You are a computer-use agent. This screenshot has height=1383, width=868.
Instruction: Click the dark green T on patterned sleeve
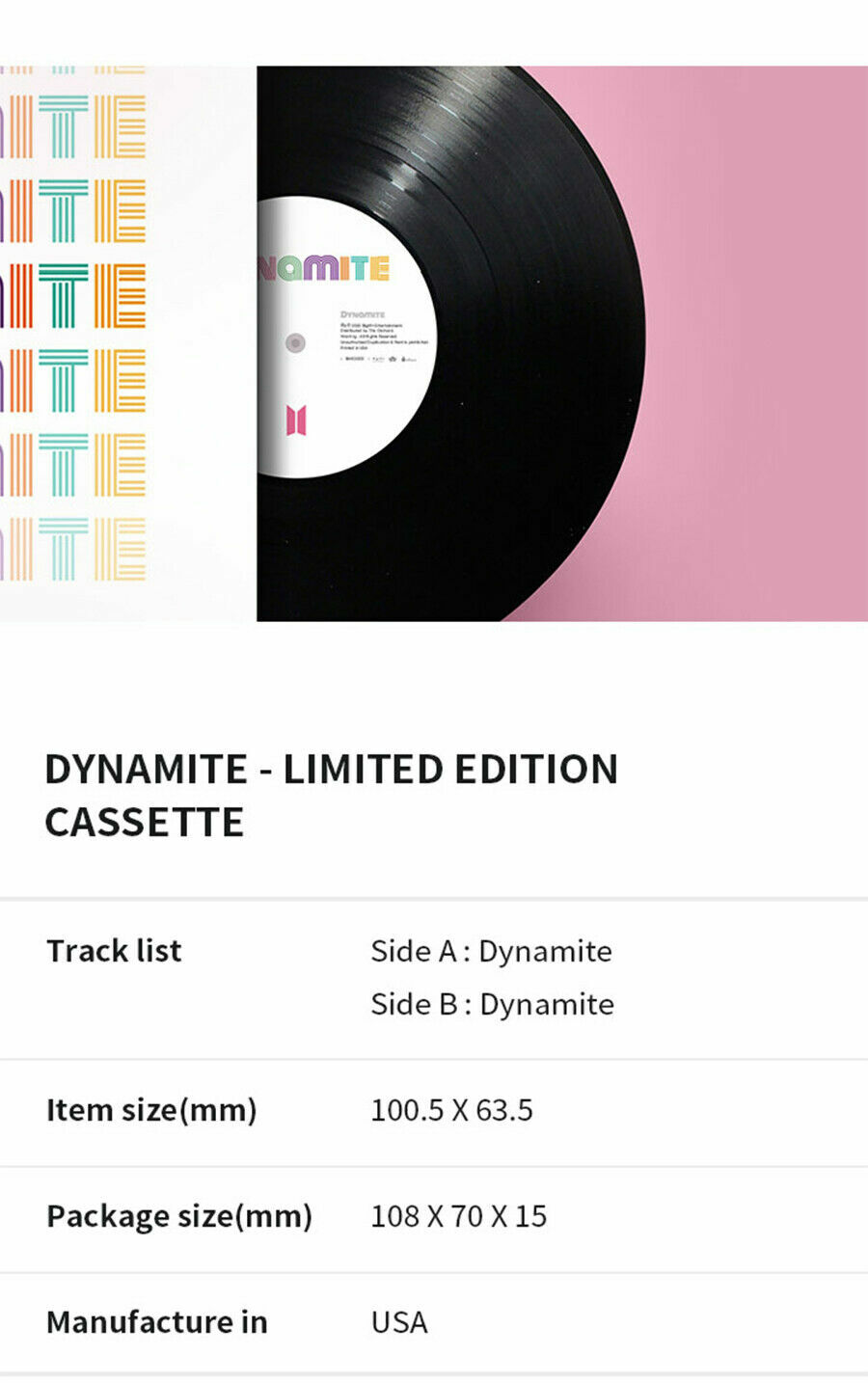[x=64, y=295]
